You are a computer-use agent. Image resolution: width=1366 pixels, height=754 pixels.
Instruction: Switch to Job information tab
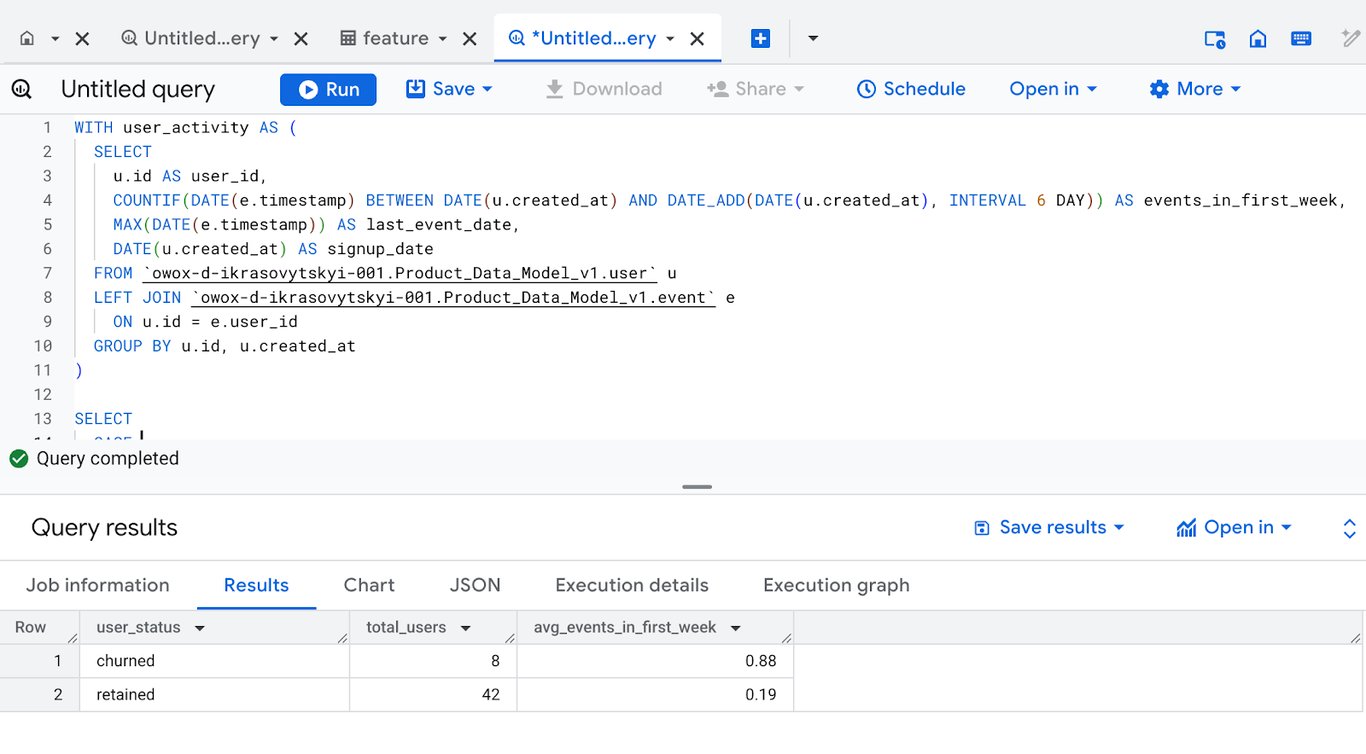[x=98, y=586]
